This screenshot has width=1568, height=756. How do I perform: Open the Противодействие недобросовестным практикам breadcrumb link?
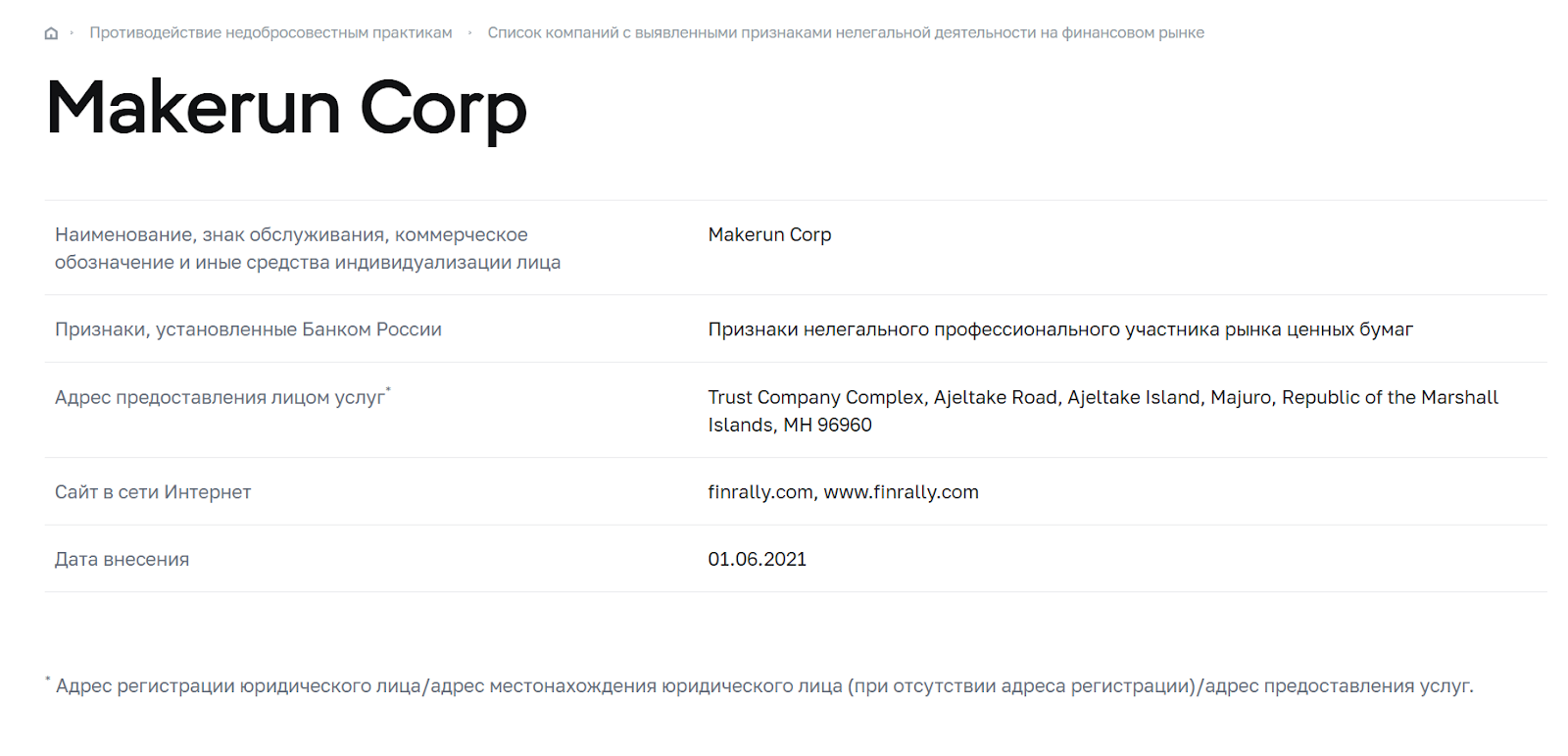point(270,33)
